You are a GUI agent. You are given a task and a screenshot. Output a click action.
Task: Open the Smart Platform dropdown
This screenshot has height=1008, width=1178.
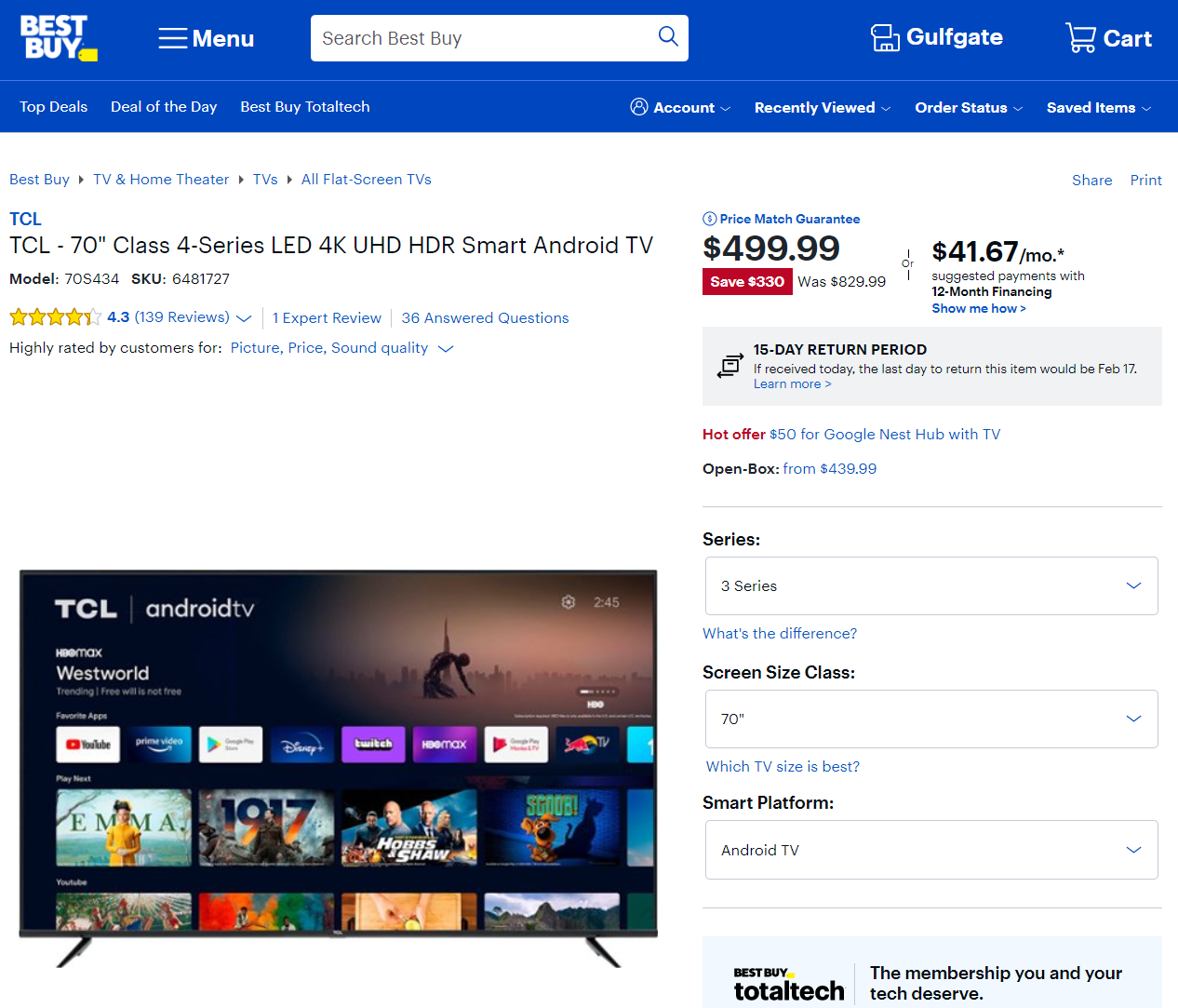click(x=931, y=850)
